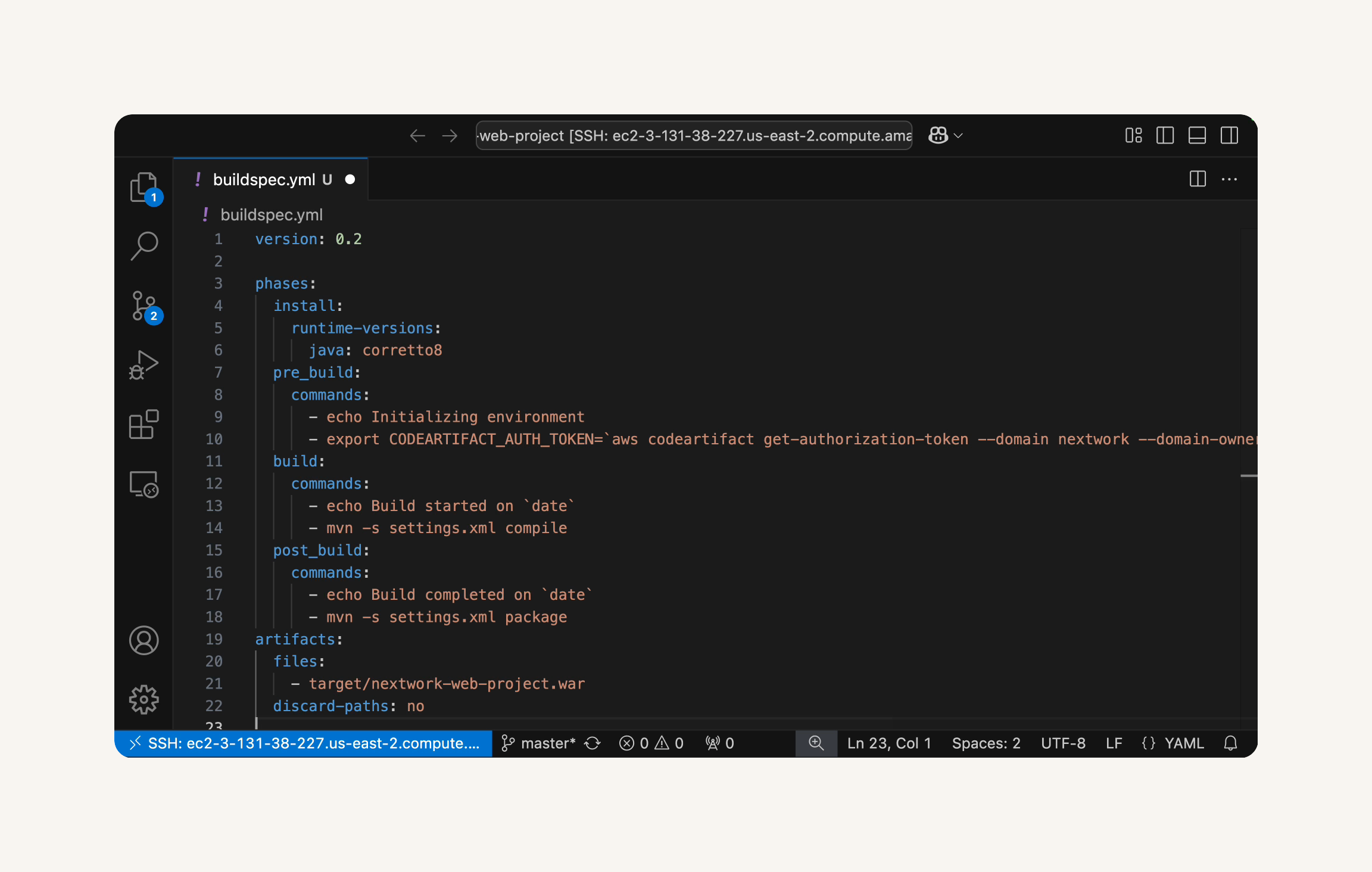Go to line via Ln 23, Col 1
The width and height of the screenshot is (1372, 872).
click(x=889, y=743)
